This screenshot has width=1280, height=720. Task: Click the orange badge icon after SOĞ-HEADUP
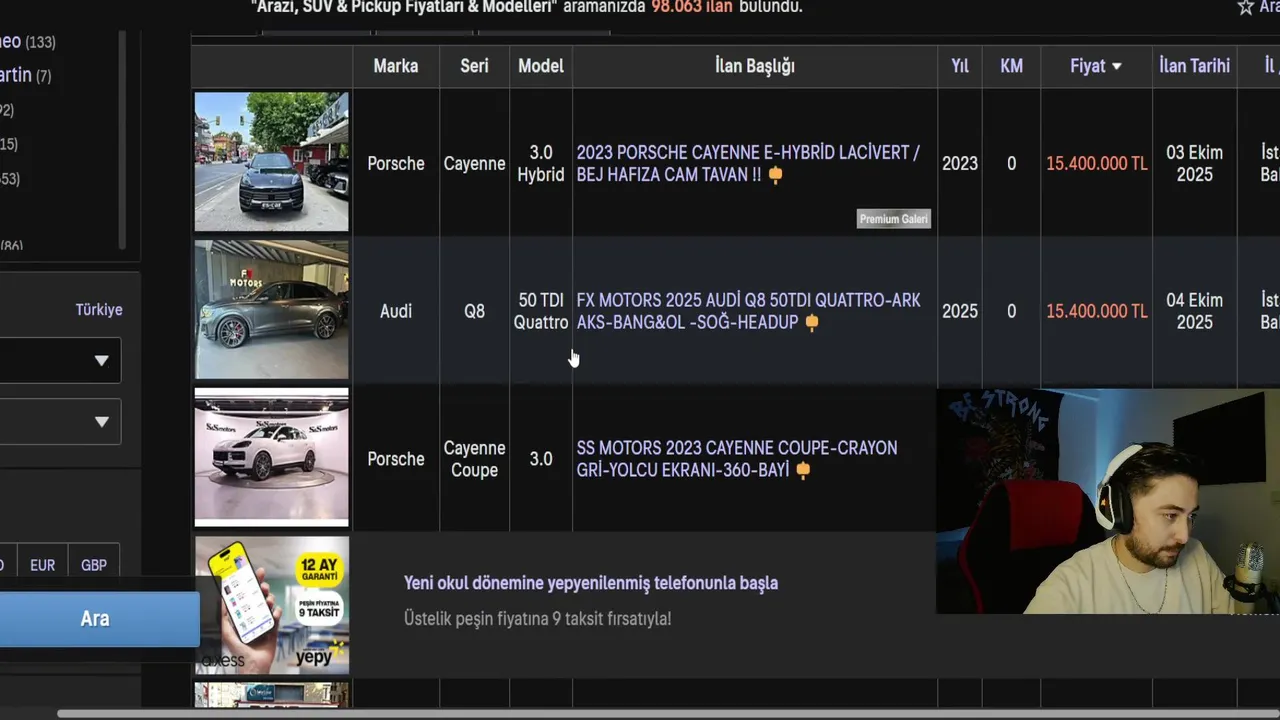812,323
